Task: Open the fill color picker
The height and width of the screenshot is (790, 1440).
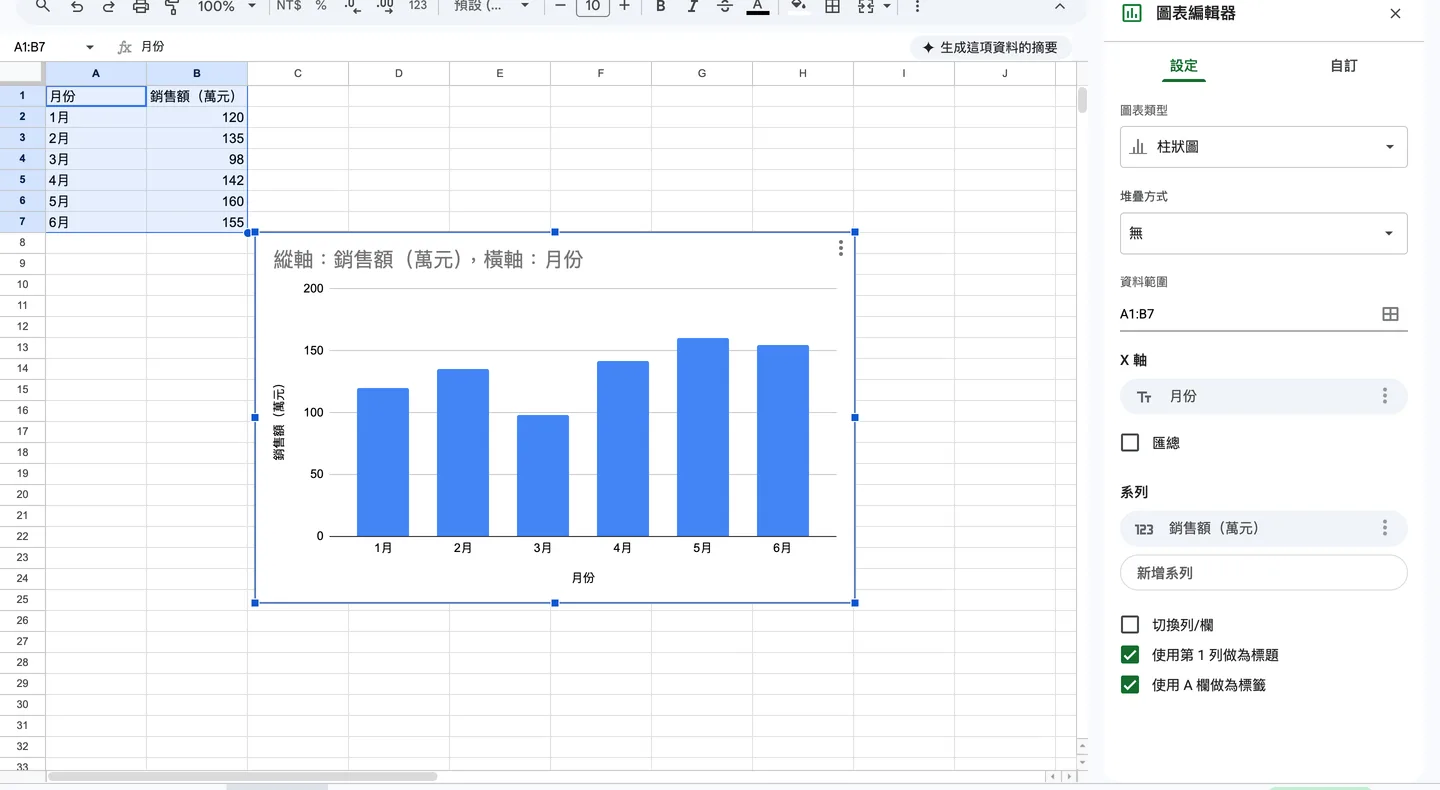Action: point(798,7)
